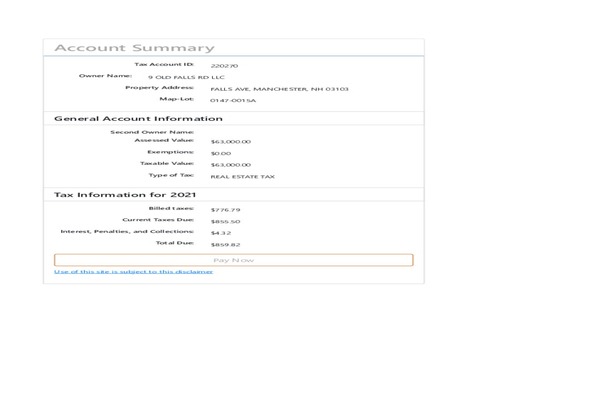This screenshot has width=600, height=400.
Task: Click the Account Summary heading
Action: [x=134, y=48]
